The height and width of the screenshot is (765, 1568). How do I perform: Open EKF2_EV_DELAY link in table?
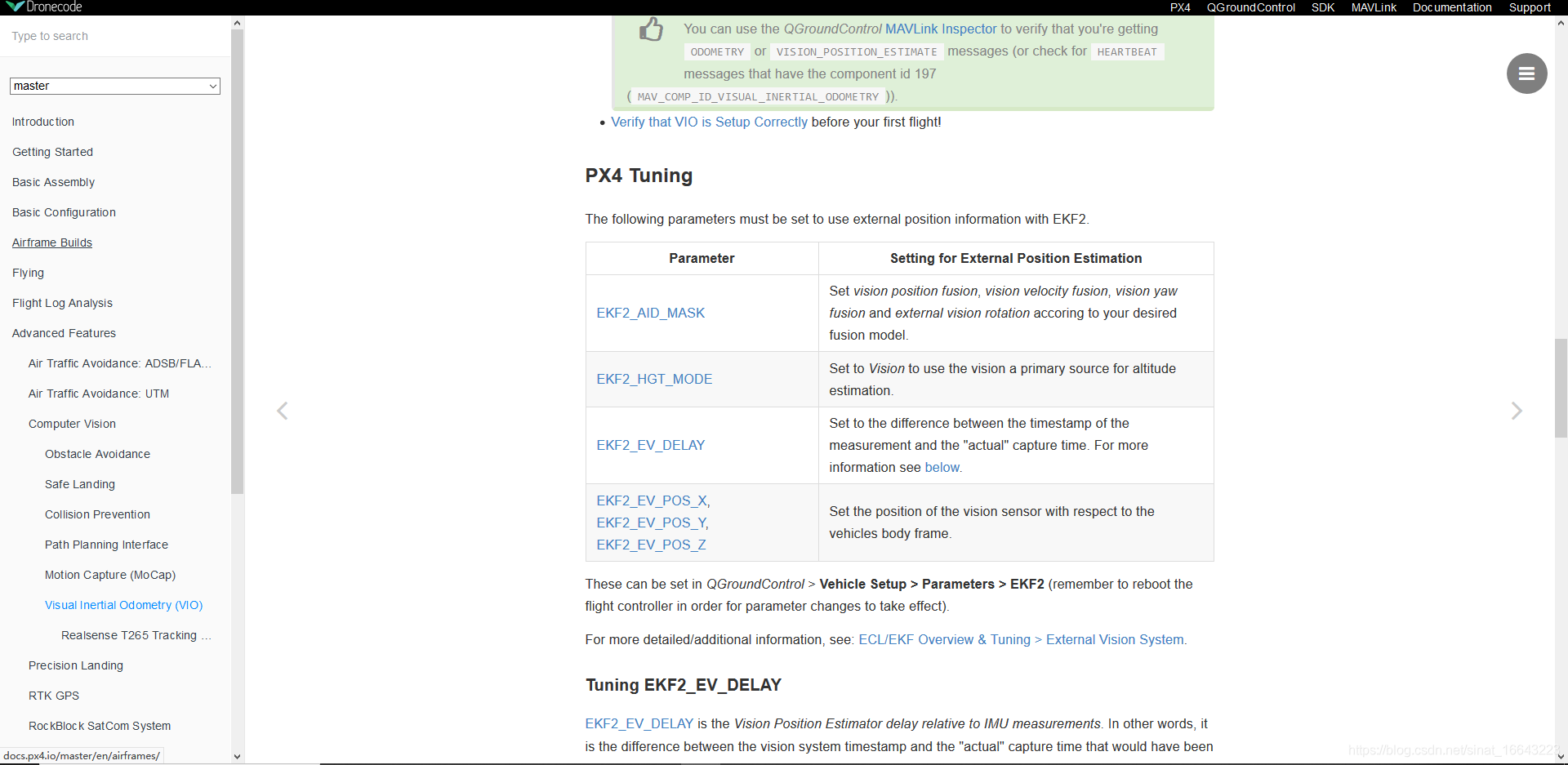tap(650, 445)
